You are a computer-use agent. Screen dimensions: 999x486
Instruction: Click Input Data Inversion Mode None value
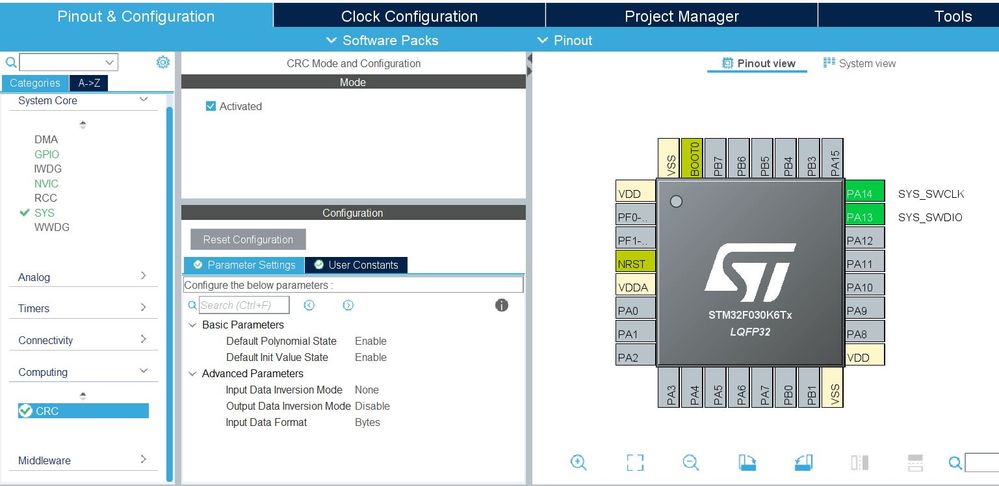367,390
